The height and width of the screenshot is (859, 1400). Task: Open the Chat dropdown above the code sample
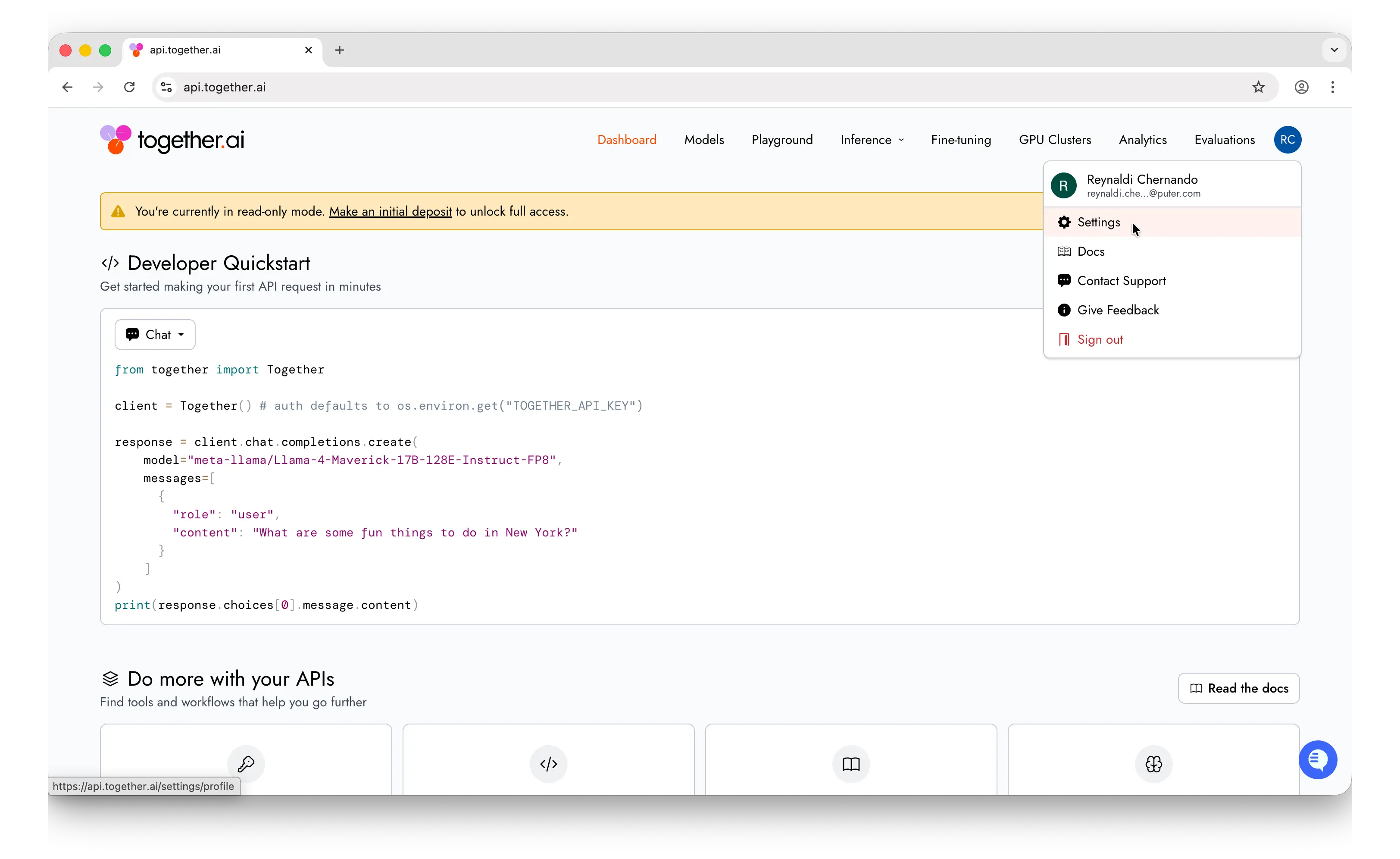(155, 334)
